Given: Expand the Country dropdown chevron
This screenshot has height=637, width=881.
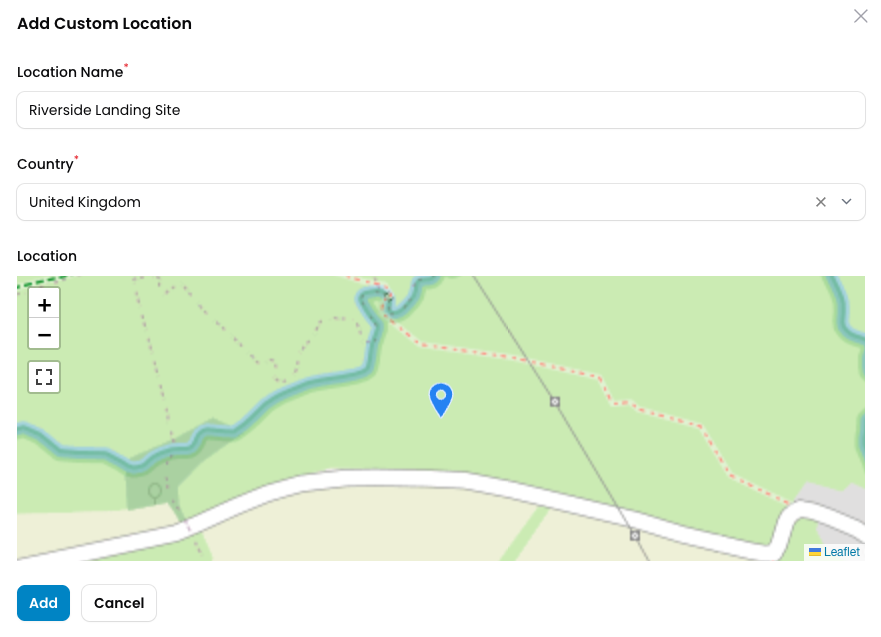Looking at the screenshot, I should pos(847,202).
